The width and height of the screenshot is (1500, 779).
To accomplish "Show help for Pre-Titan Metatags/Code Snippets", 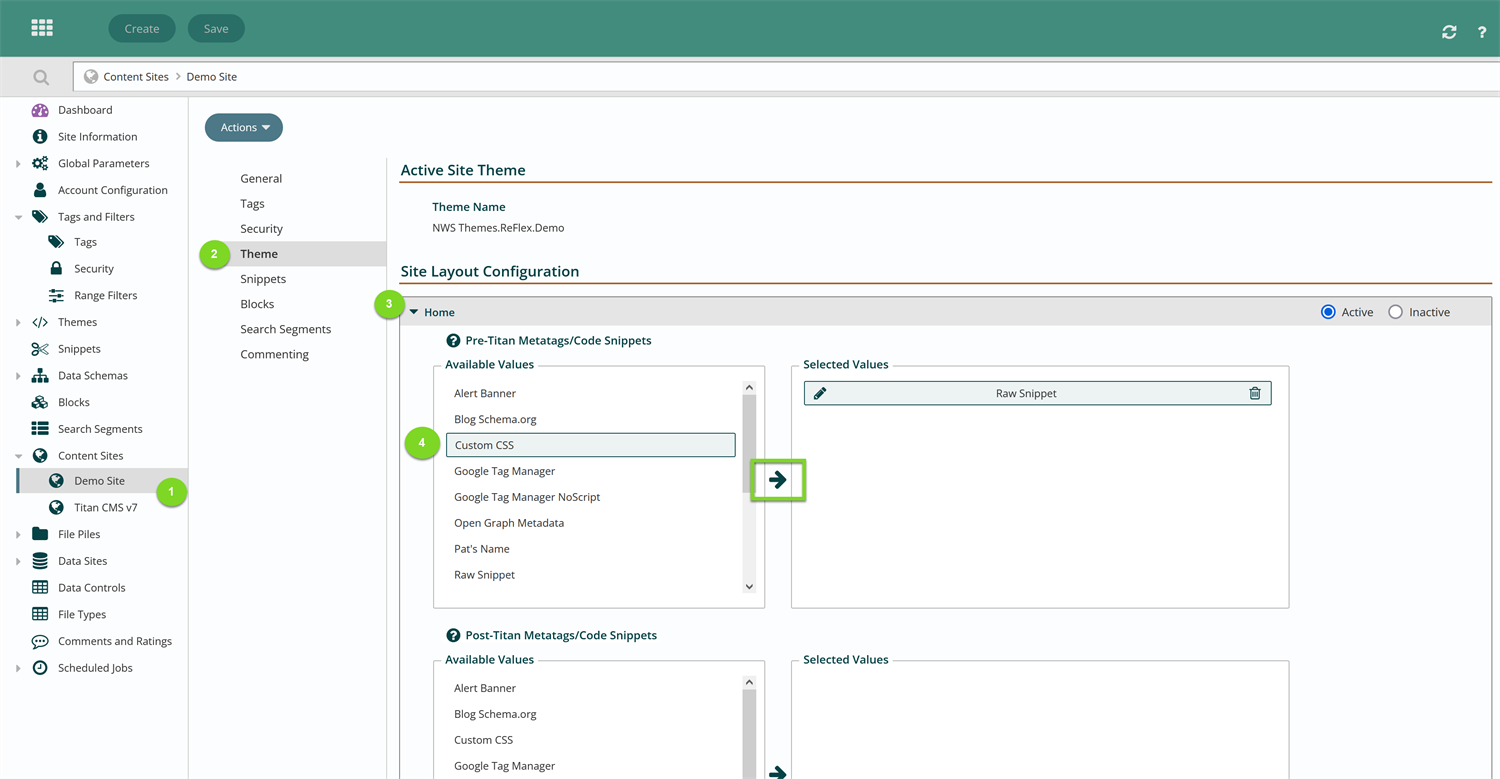I will pos(453,341).
